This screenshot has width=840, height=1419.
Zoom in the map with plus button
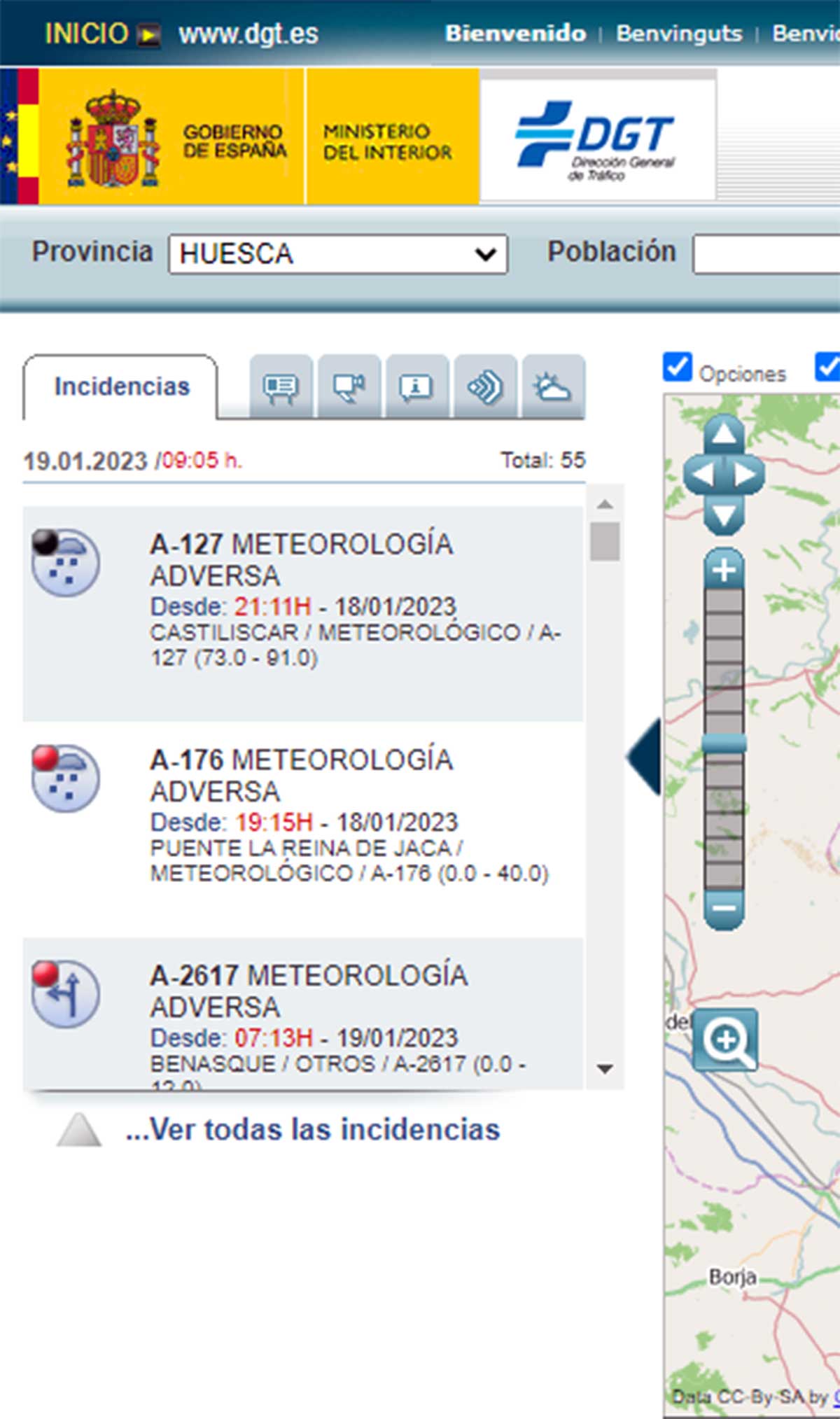724,570
